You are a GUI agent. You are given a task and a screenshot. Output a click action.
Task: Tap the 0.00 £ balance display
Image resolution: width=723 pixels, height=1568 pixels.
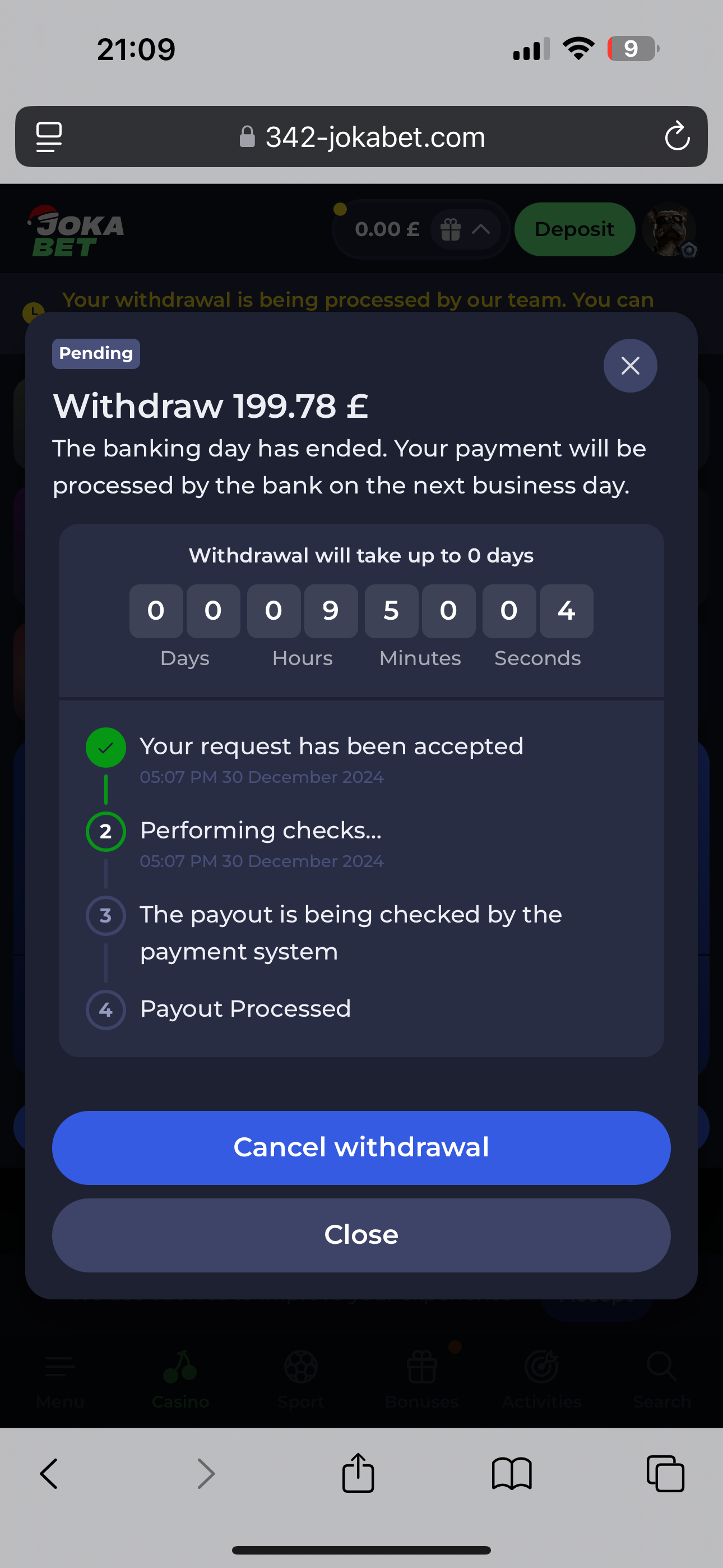coord(387,229)
